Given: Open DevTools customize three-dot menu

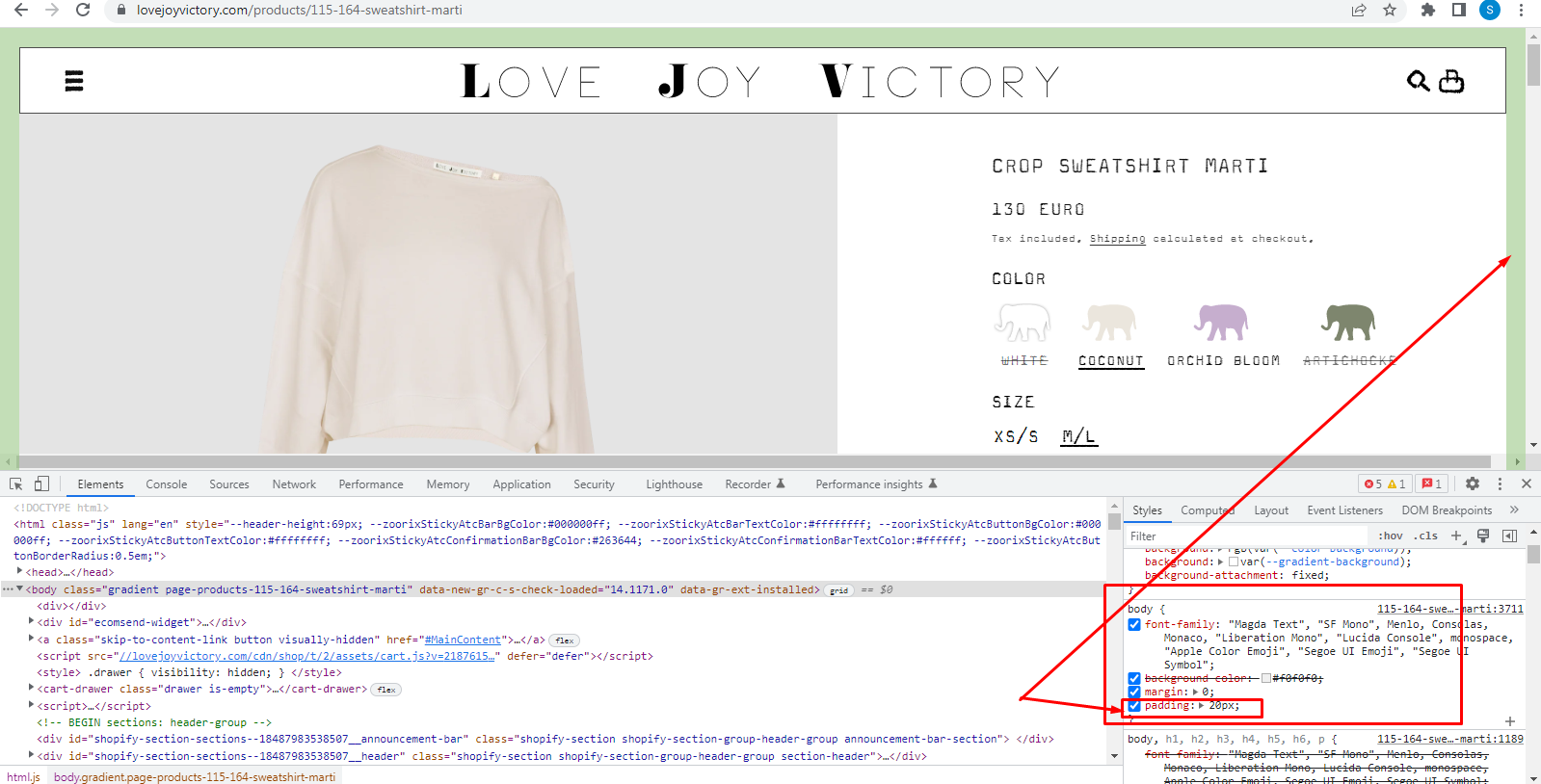Looking at the screenshot, I should [1500, 483].
